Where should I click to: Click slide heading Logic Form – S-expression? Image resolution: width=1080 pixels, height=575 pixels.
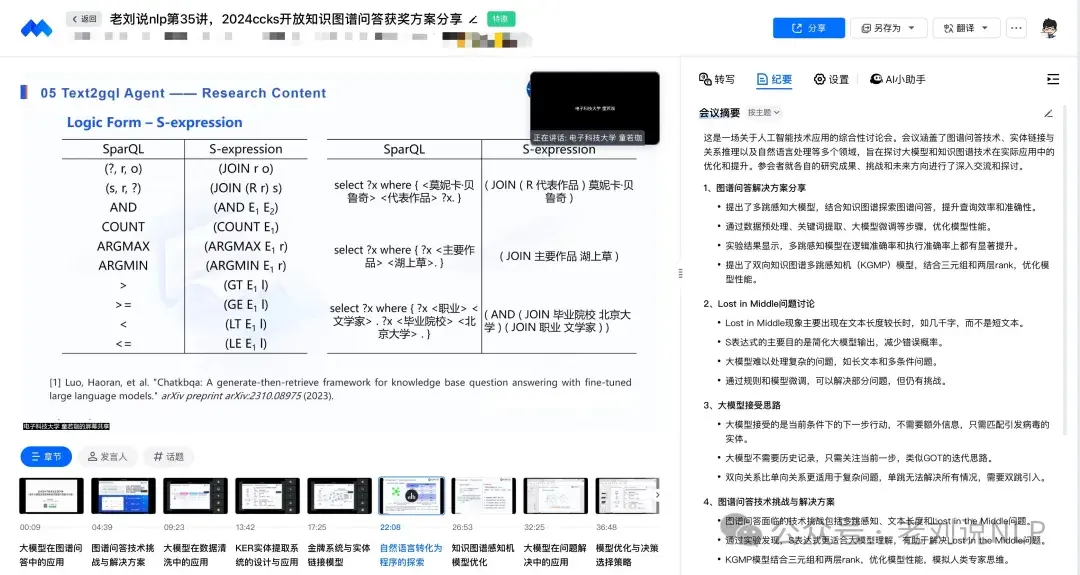coord(154,123)
